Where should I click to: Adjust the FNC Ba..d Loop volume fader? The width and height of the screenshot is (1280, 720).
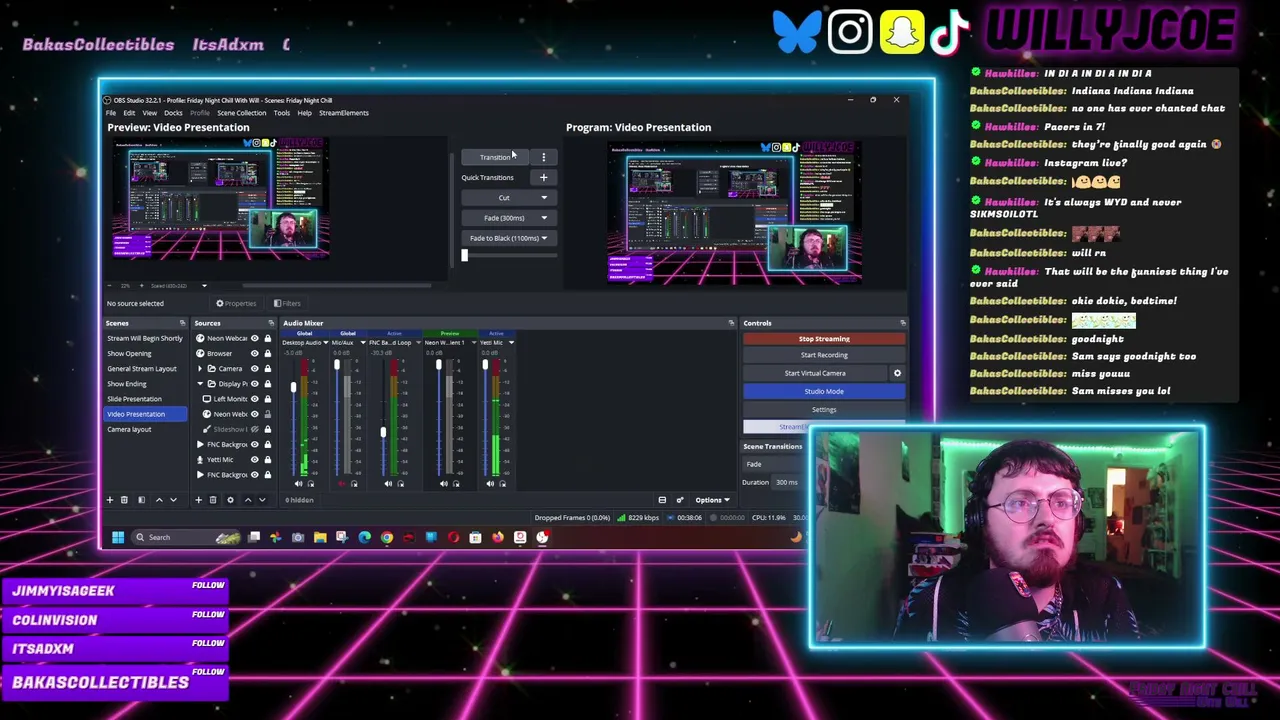383,432
